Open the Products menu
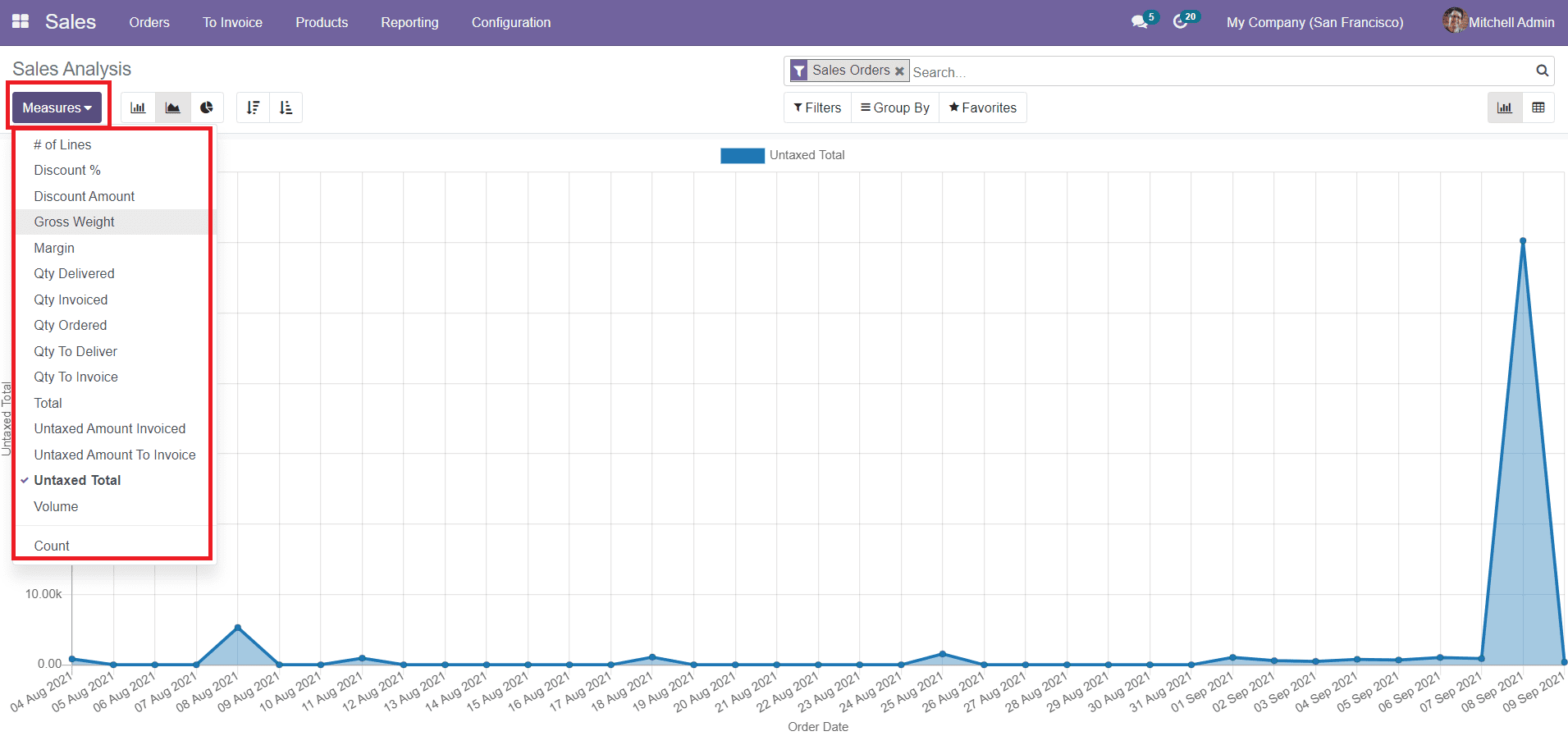 tap(322, 22)
